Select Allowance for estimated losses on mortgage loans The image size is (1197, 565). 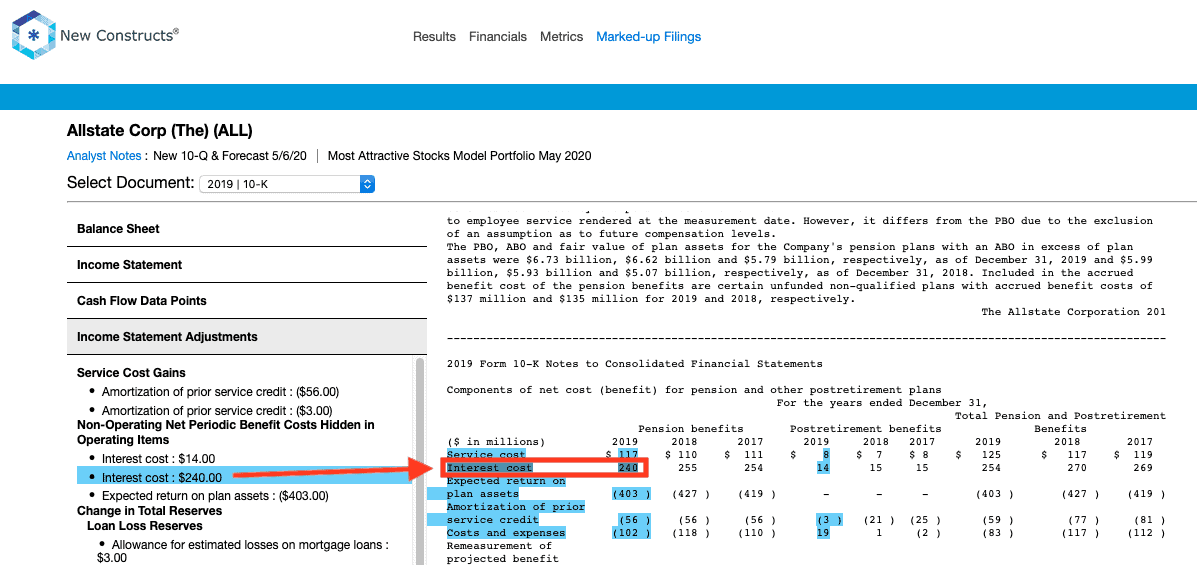pyautogui.click(x=244, y=552)
